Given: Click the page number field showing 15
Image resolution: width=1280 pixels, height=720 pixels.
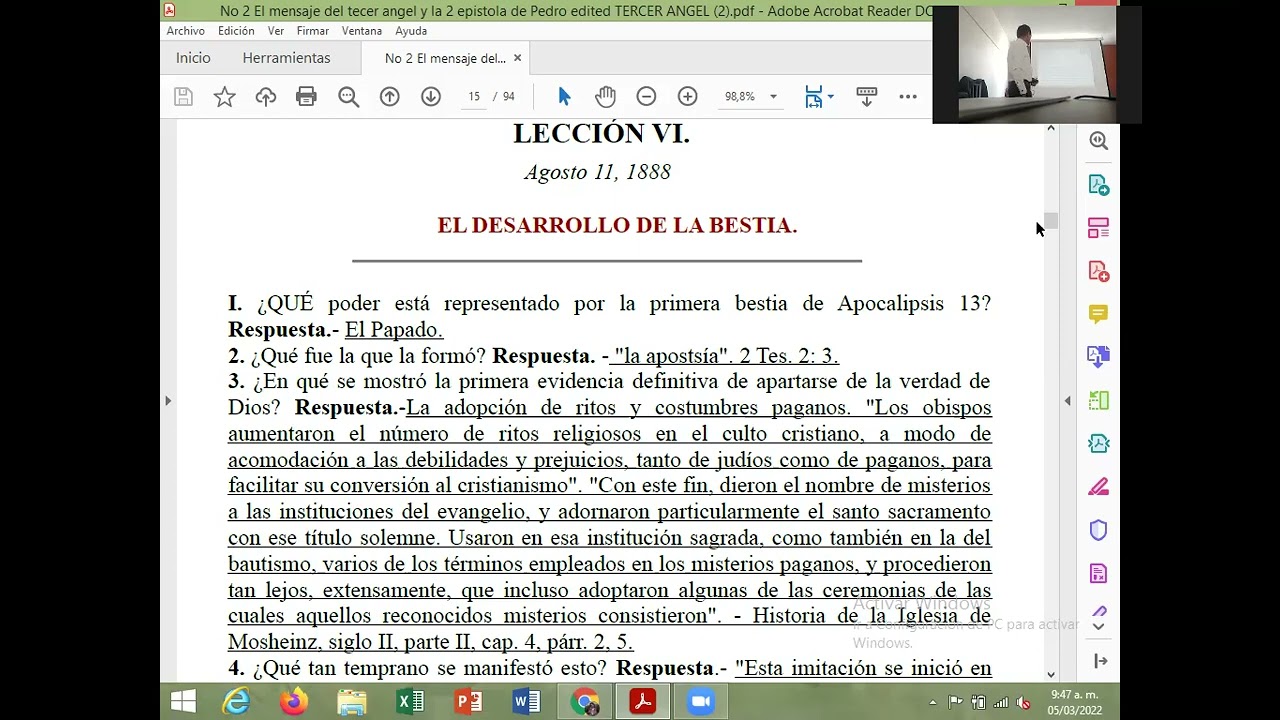Looking at the screenshot, I should pos(474,96).
